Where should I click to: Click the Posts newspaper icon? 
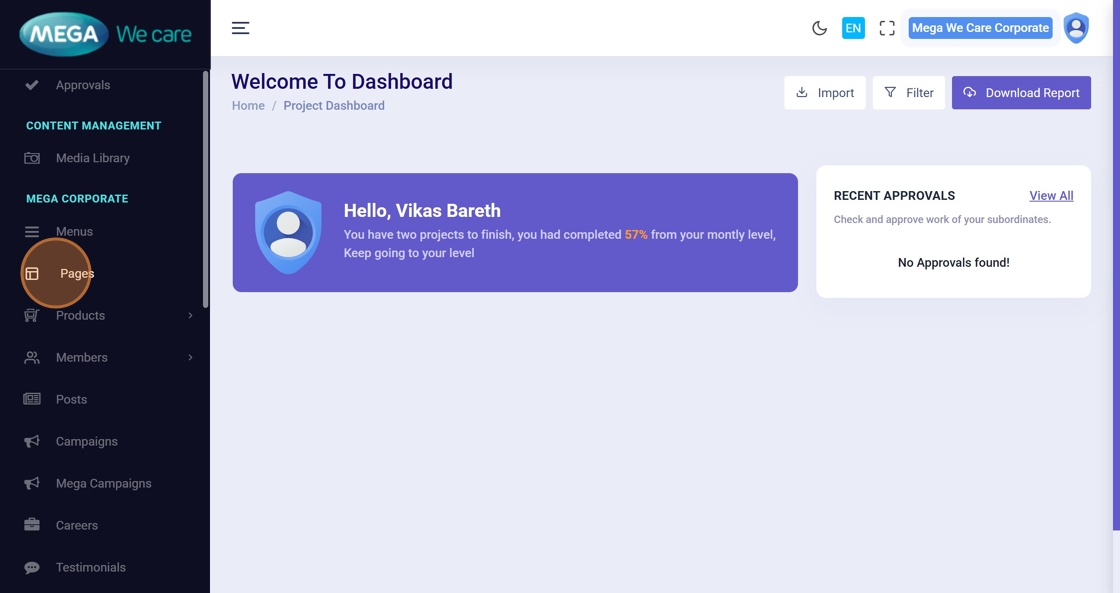tap(32, 399)
